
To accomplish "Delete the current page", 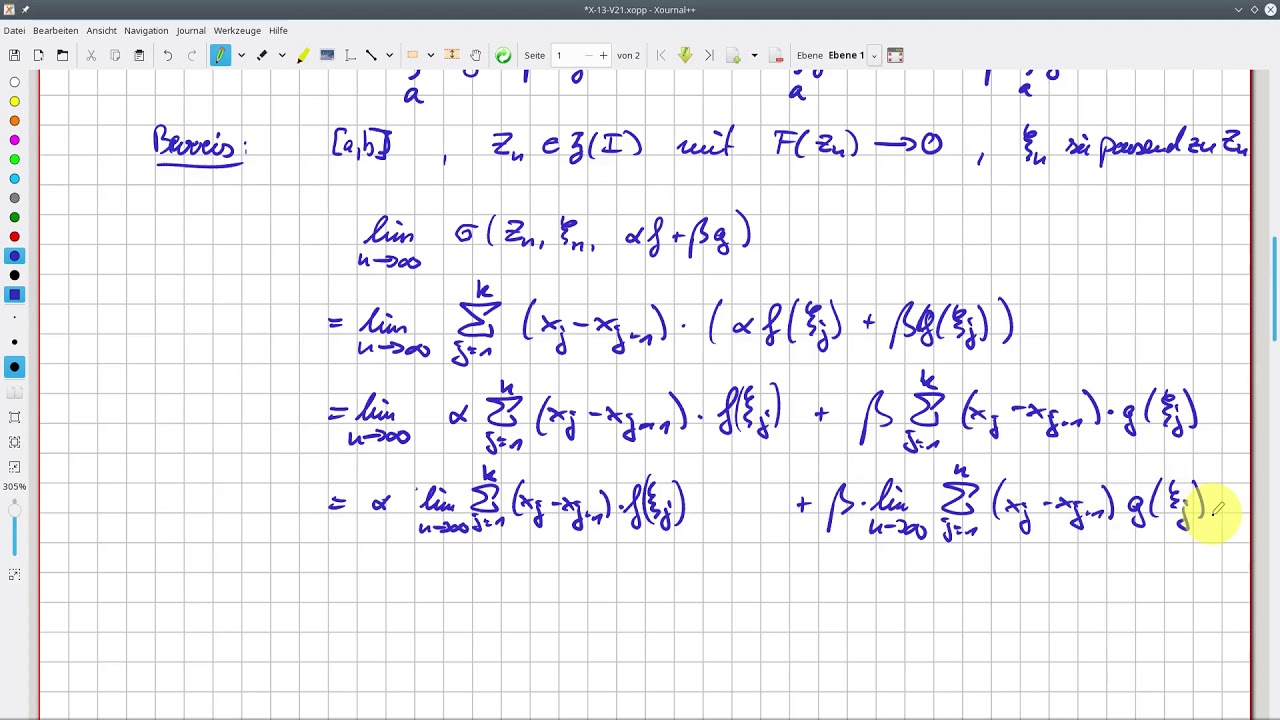I will [x=775, y=55].
